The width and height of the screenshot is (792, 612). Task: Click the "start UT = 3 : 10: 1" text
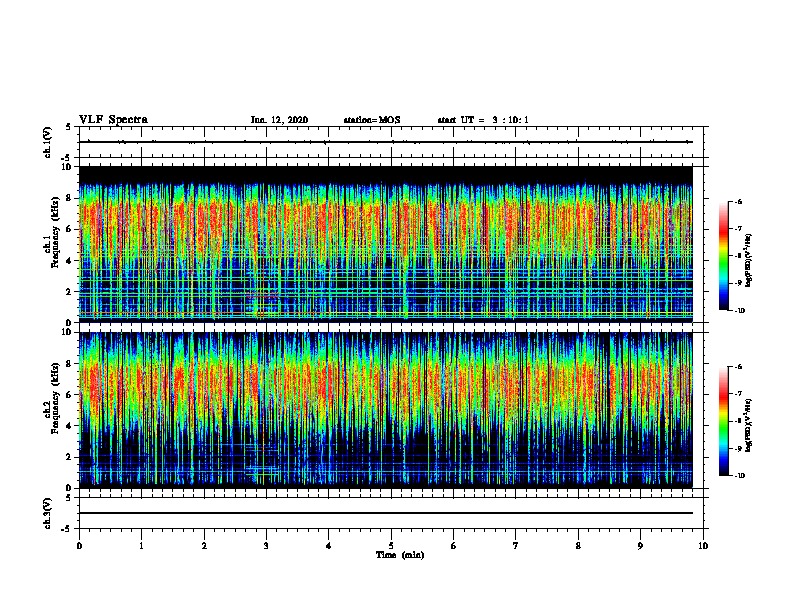(483, 120)
